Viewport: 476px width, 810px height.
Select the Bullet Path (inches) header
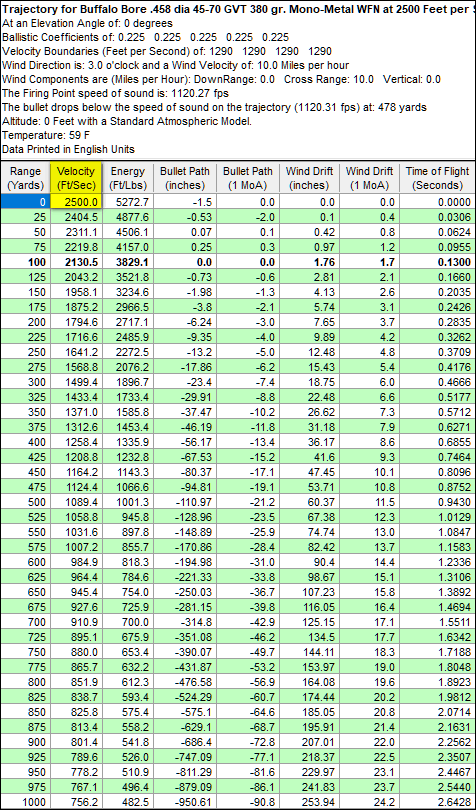click(x=185, y=178)
